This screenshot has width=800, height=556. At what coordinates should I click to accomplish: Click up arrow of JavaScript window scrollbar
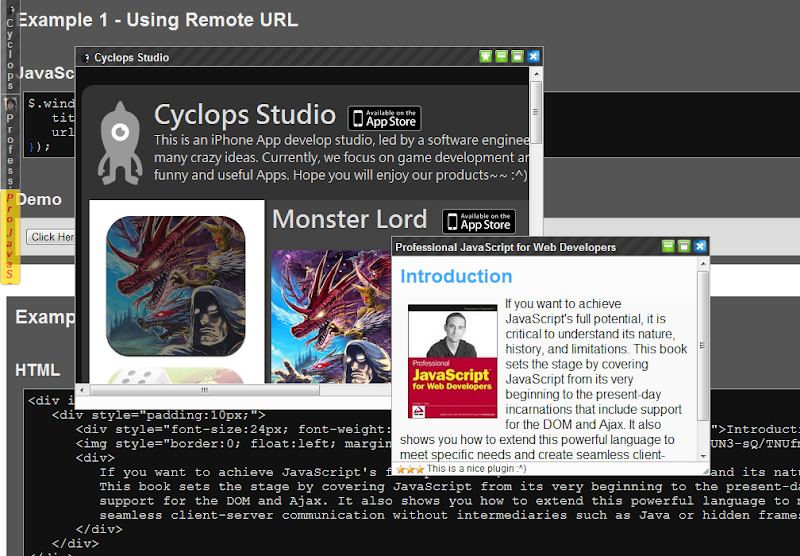click(703, 264)
